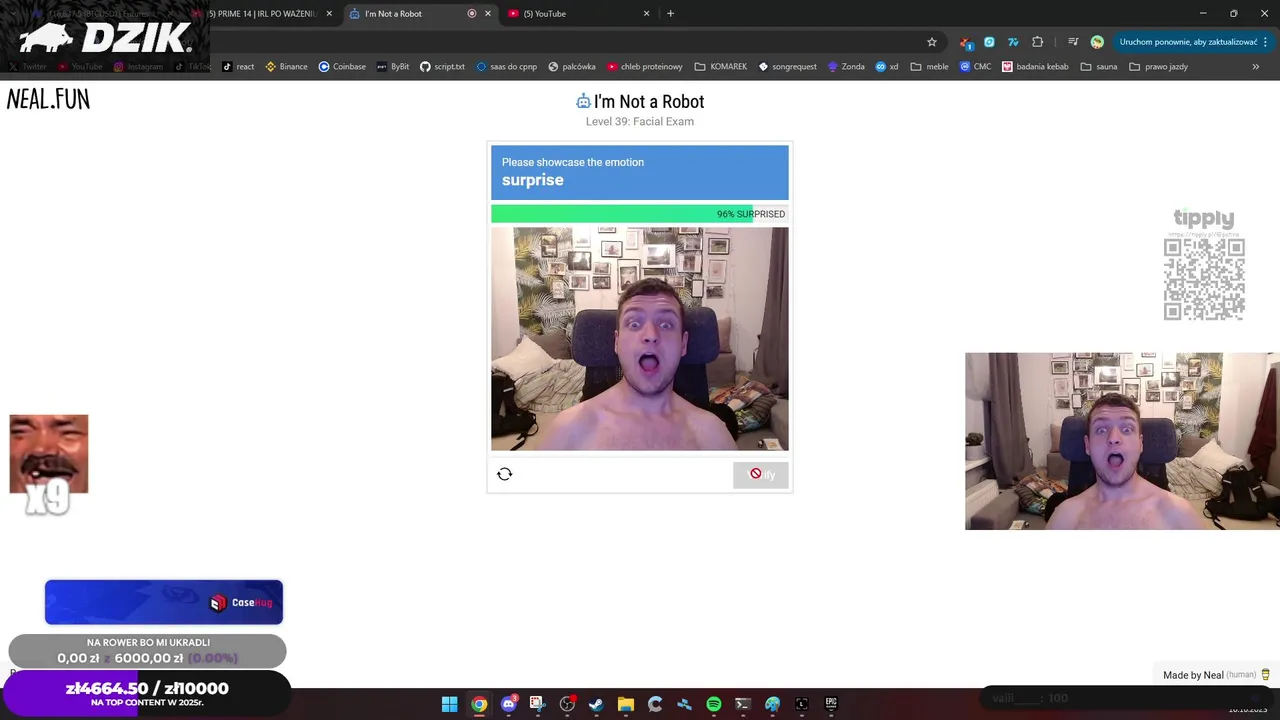Click the 96% surprised progress bar
The image size is (1280, 720).
coord(640,214)
